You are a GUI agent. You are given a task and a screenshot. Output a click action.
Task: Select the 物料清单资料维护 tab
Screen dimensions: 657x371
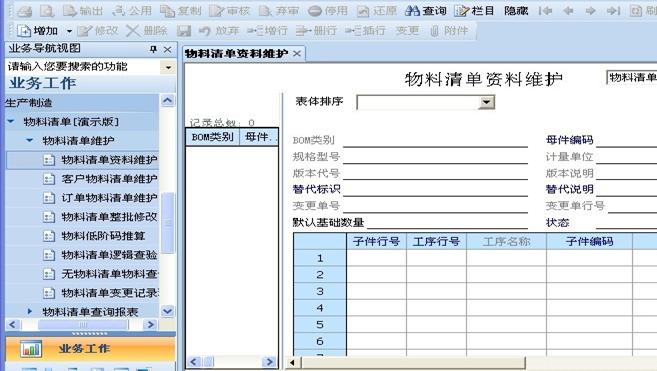tap(236, 54)
